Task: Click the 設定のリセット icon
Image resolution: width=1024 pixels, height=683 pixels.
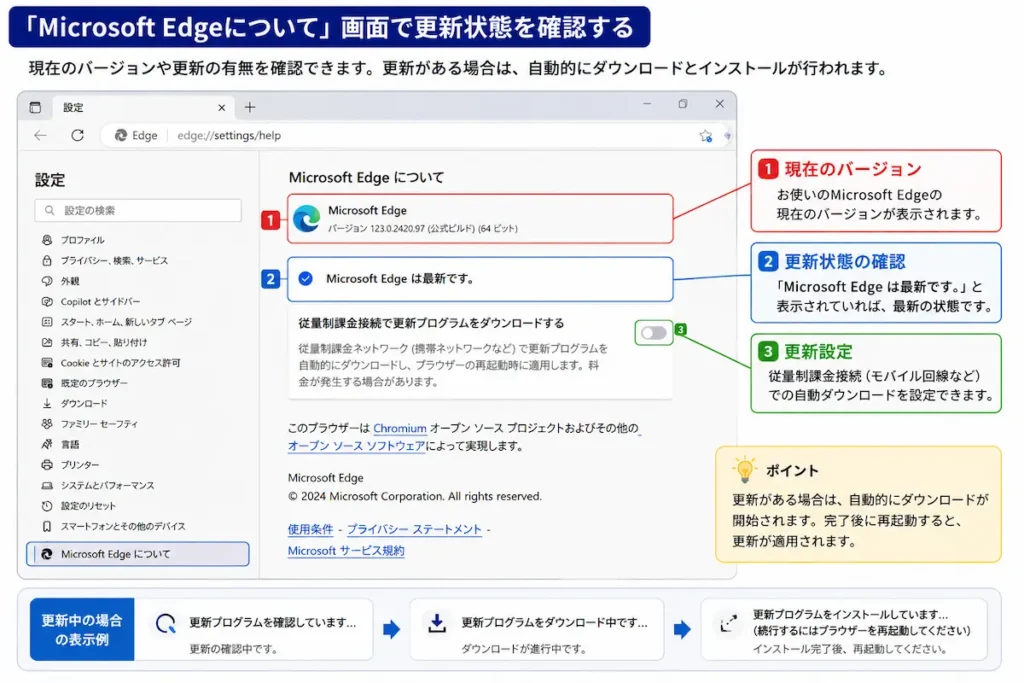Action: click(47, 506)
